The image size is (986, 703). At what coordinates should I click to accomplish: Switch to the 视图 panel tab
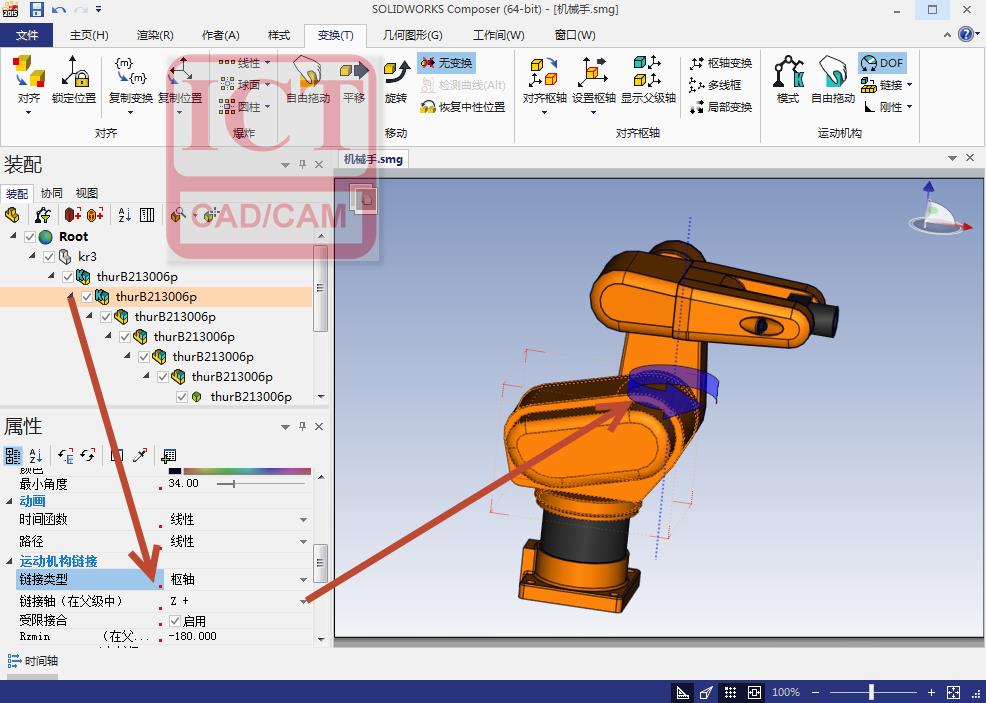click(87, 193)
